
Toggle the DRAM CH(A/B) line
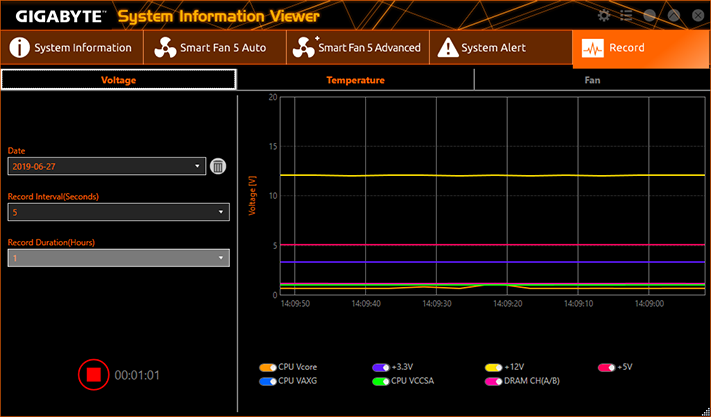(x=493, y=382)
